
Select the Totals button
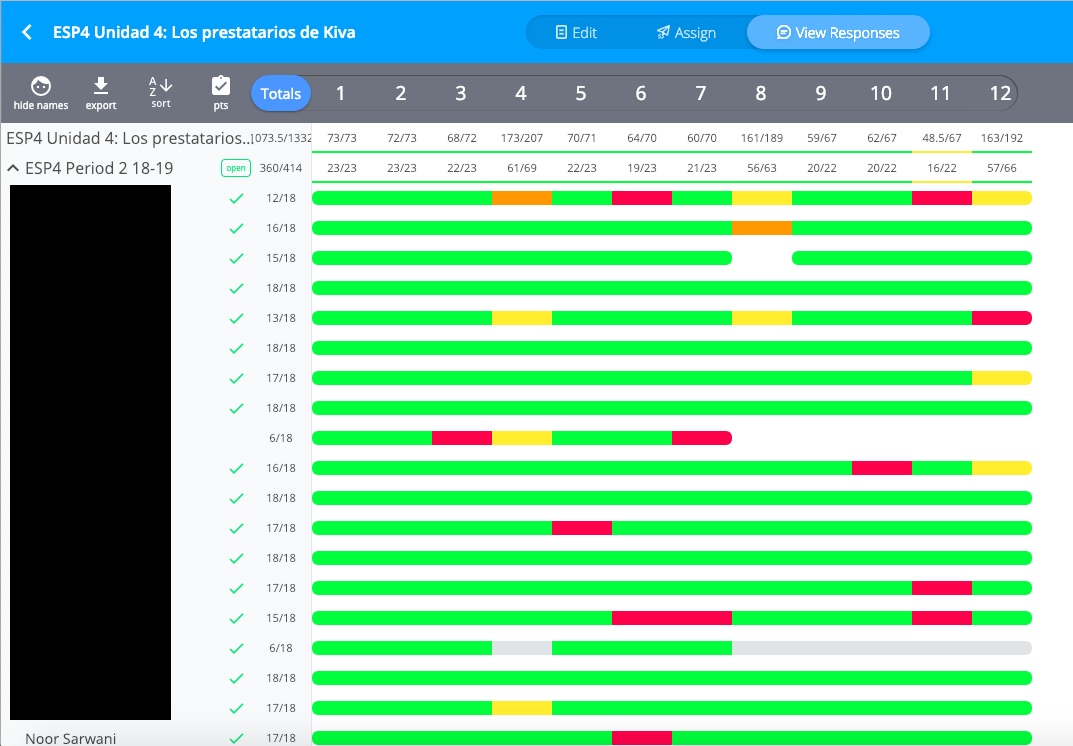tap(281, 94)
